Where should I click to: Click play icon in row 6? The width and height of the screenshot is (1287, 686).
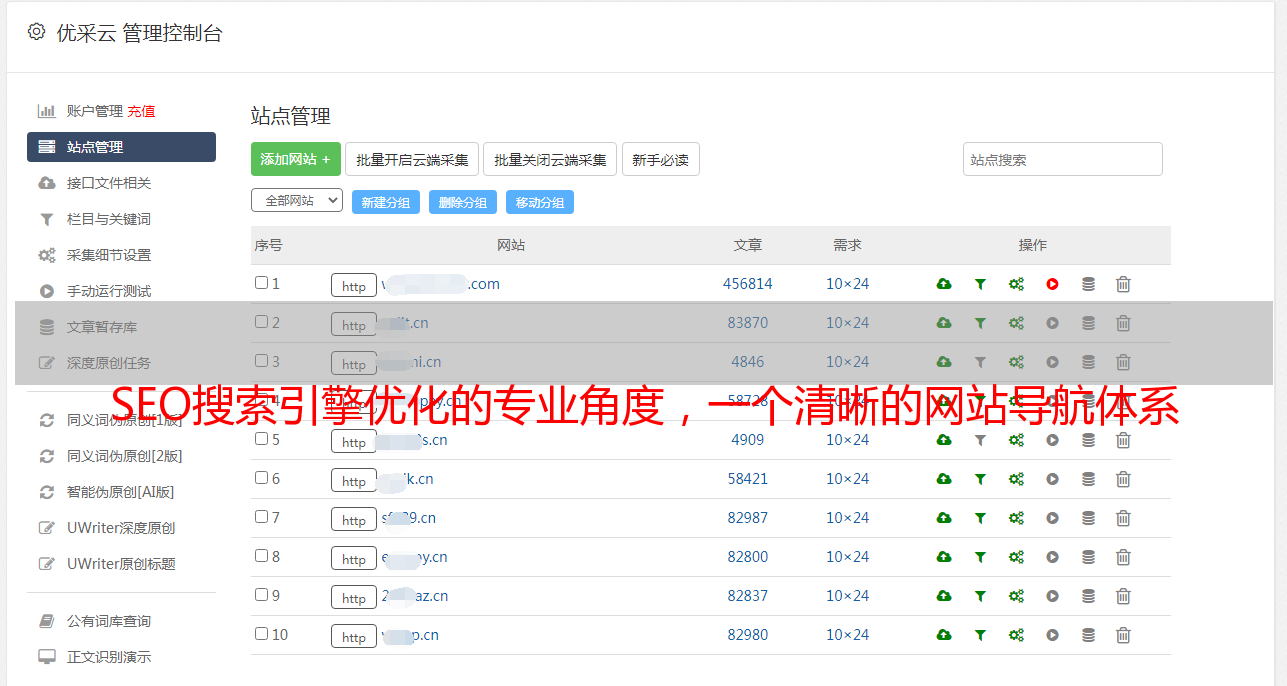(x=1052, y=479)
